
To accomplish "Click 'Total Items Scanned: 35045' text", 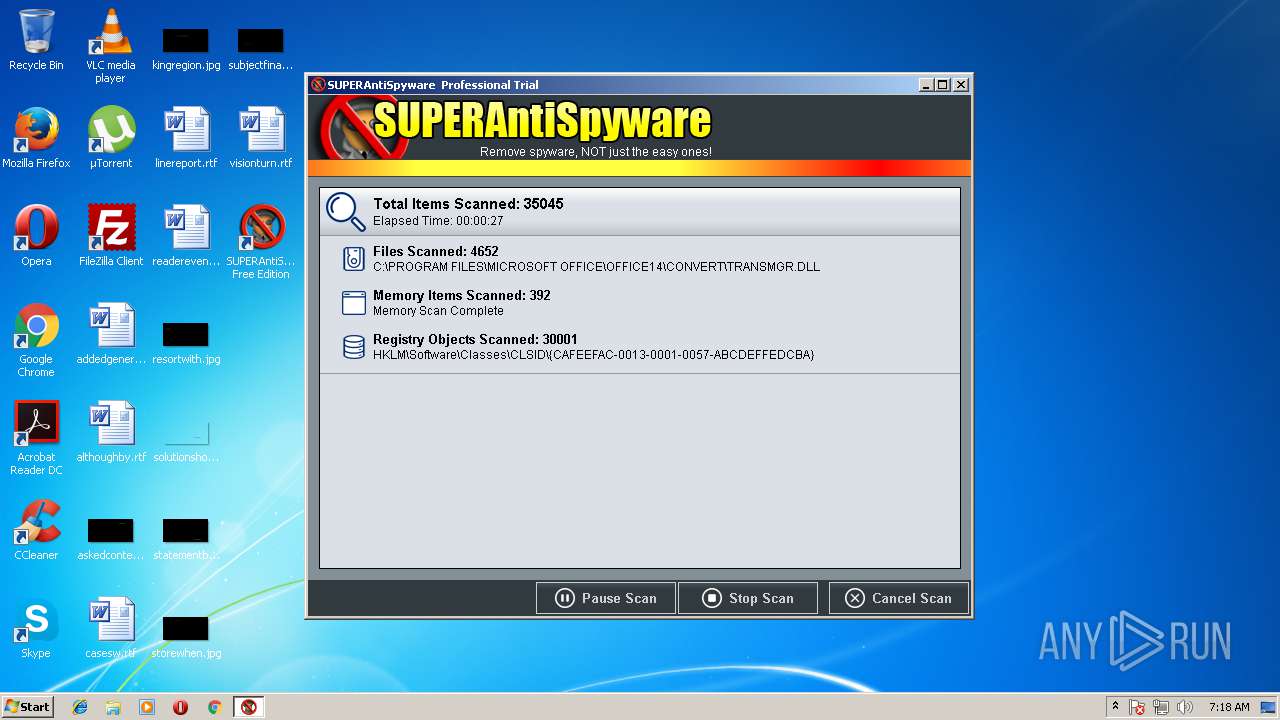I will pos(468,204).
